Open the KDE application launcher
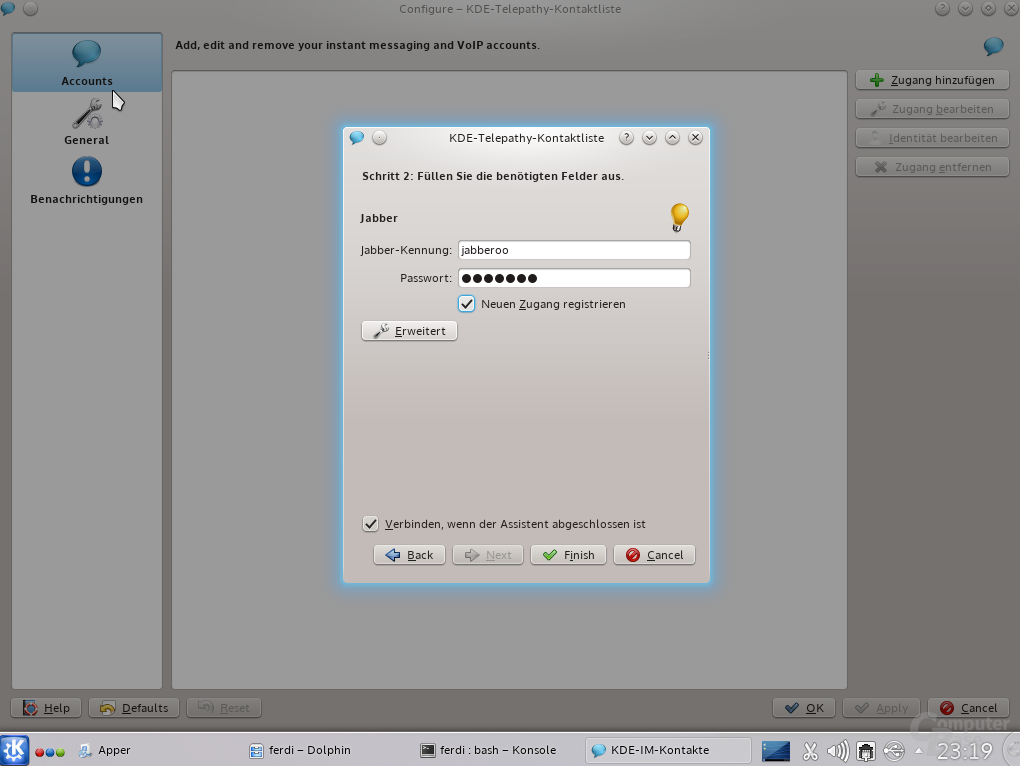Viewport: 1020px width, 766px height. point(14,750)
